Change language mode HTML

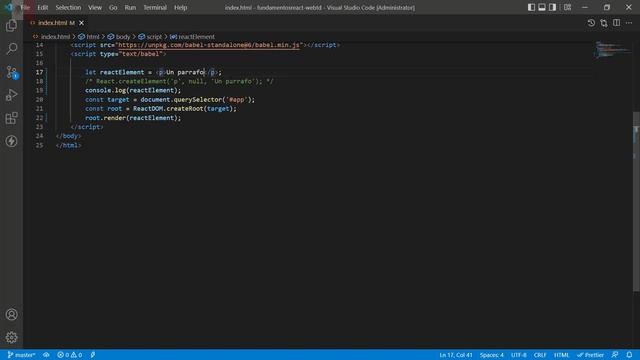562,355
